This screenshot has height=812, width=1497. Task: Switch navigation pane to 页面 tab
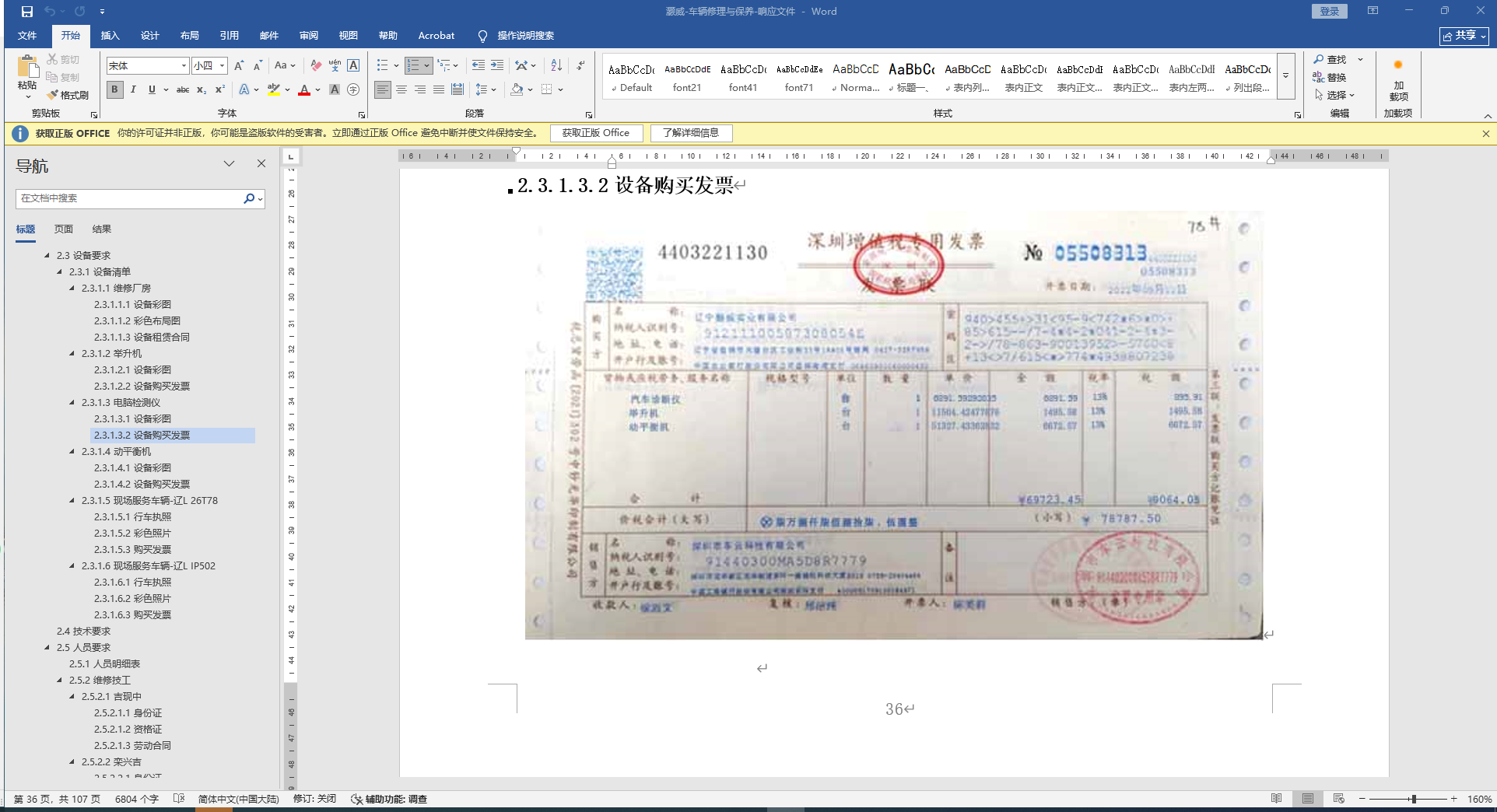coord(64,229)
